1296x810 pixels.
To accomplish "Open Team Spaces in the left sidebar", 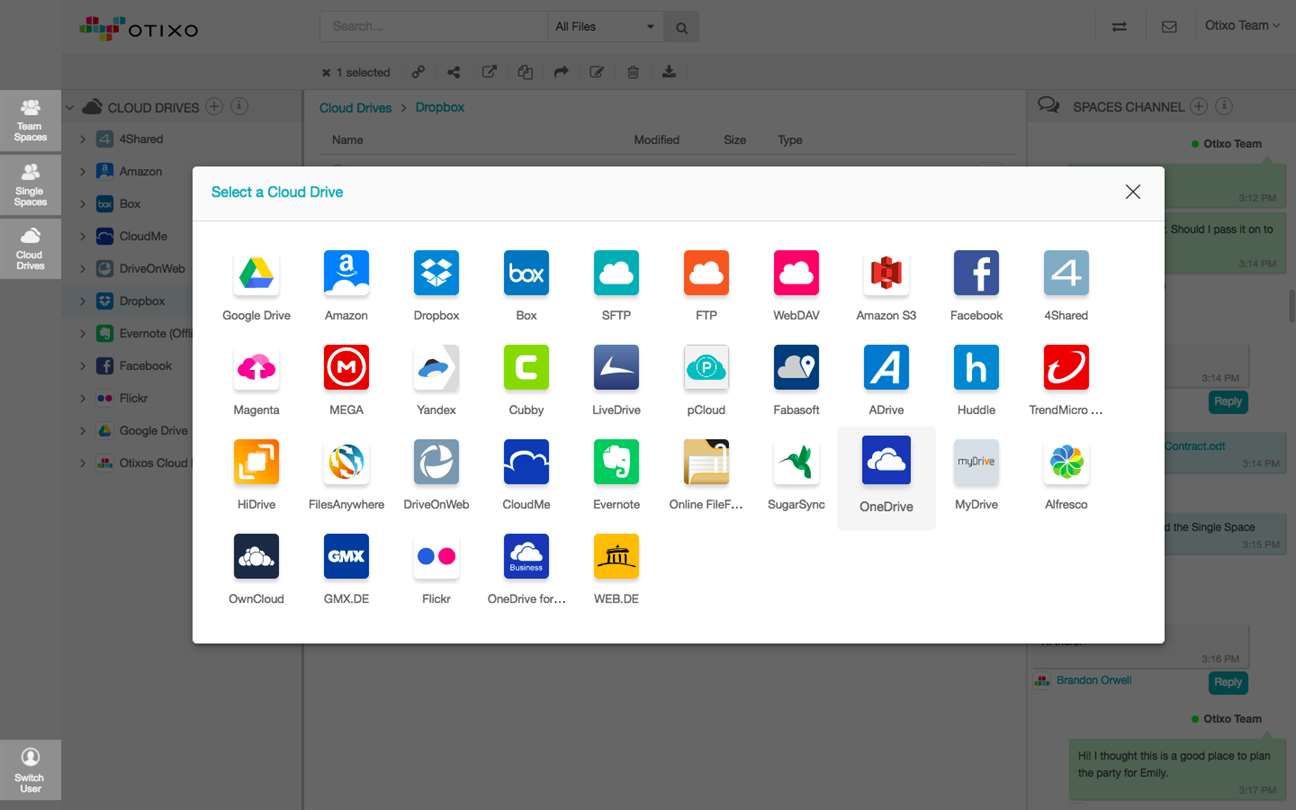I will (30, 120).
